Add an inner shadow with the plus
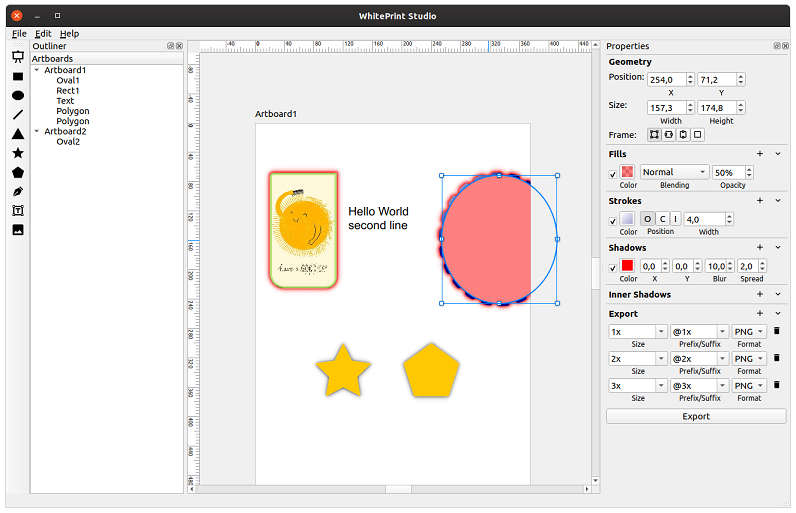The width and height of the screenshot is (796, 513). coord(760,294)
